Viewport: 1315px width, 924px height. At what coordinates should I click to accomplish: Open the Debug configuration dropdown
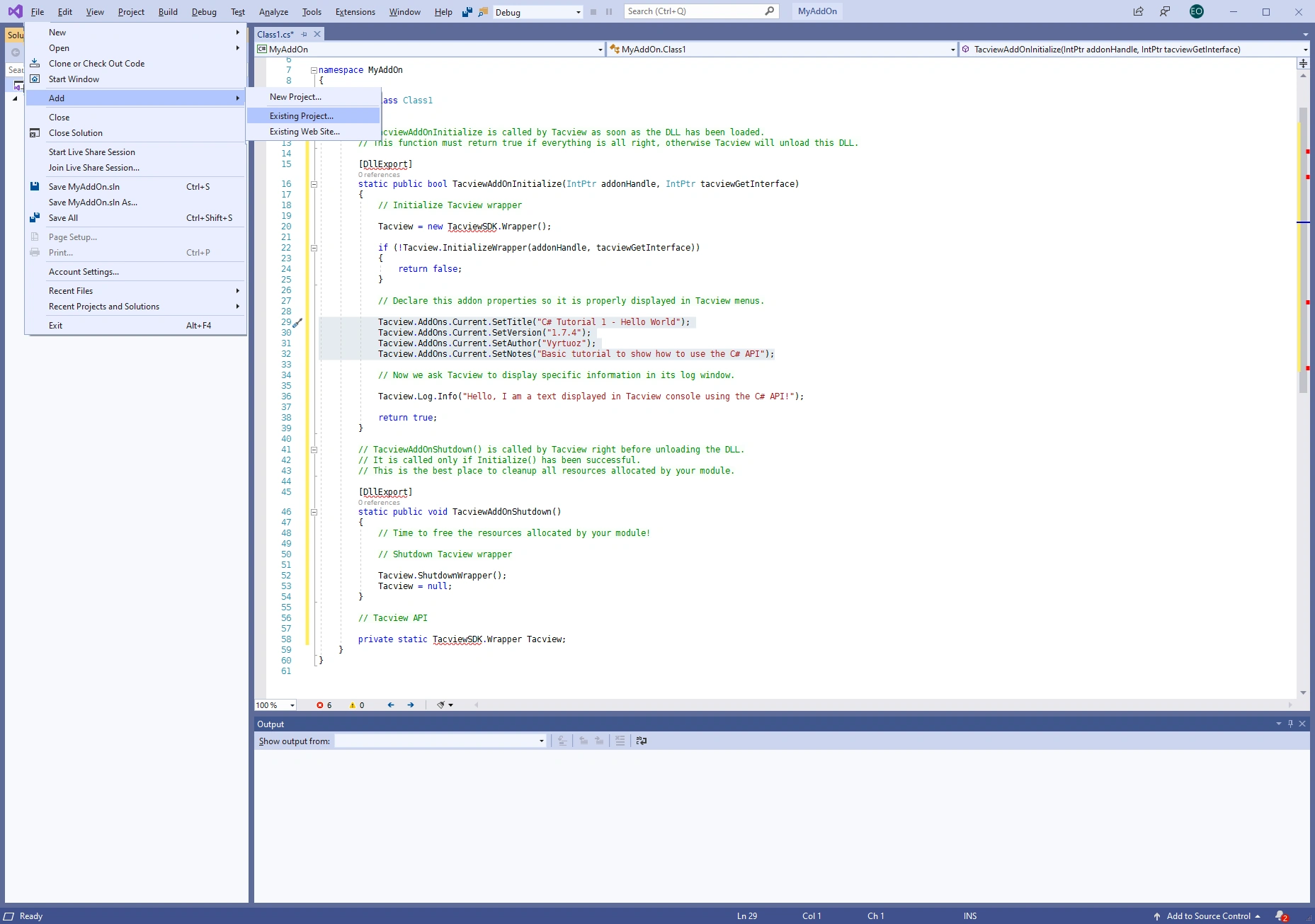pos(578,13)
